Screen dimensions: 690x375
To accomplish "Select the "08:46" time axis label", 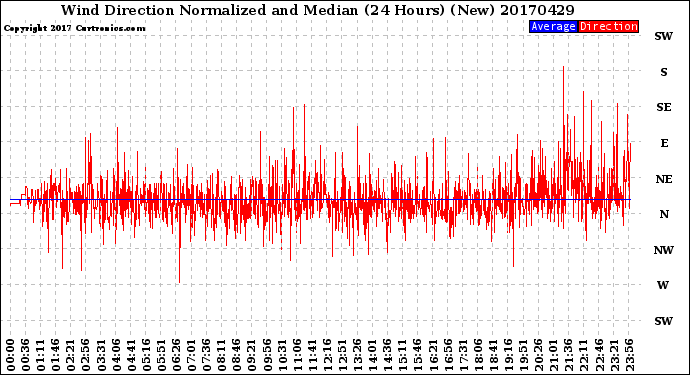I will [237, 355].
